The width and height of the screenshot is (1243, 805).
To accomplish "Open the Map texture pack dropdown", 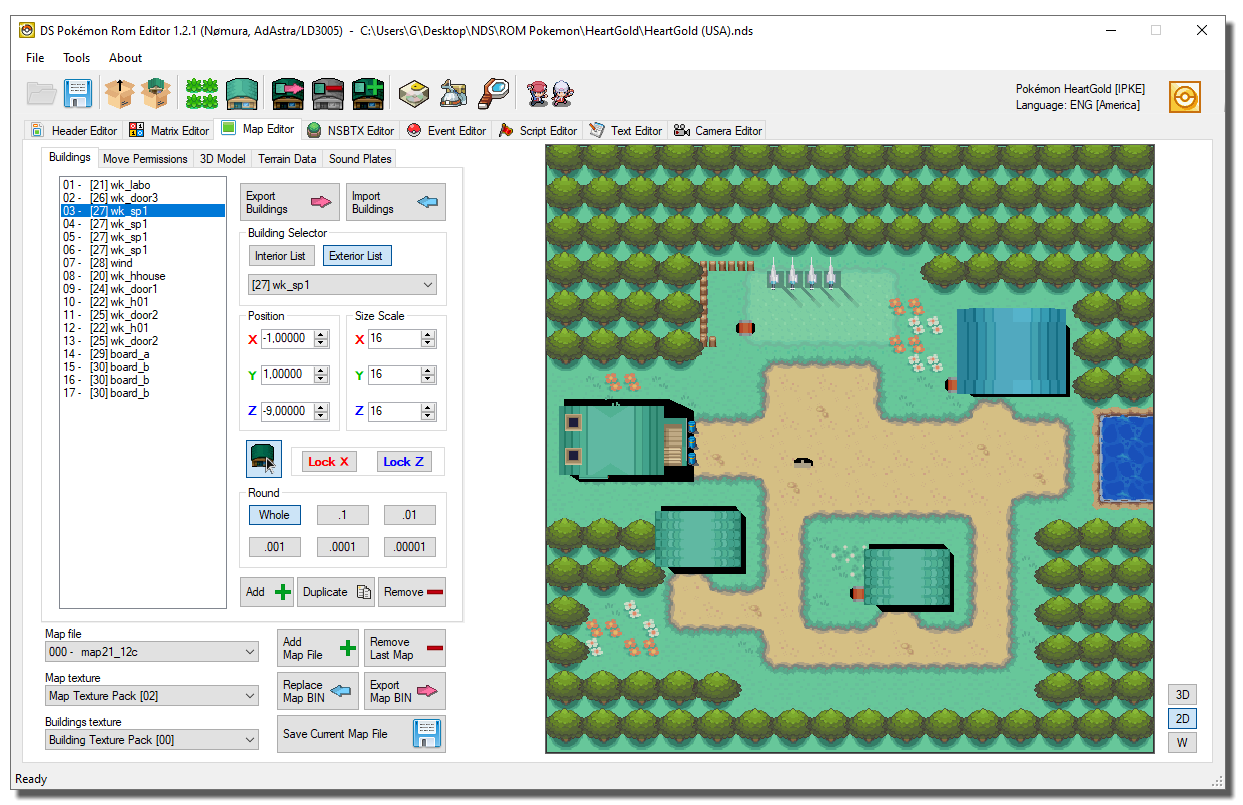I will (x=152, y=696).
